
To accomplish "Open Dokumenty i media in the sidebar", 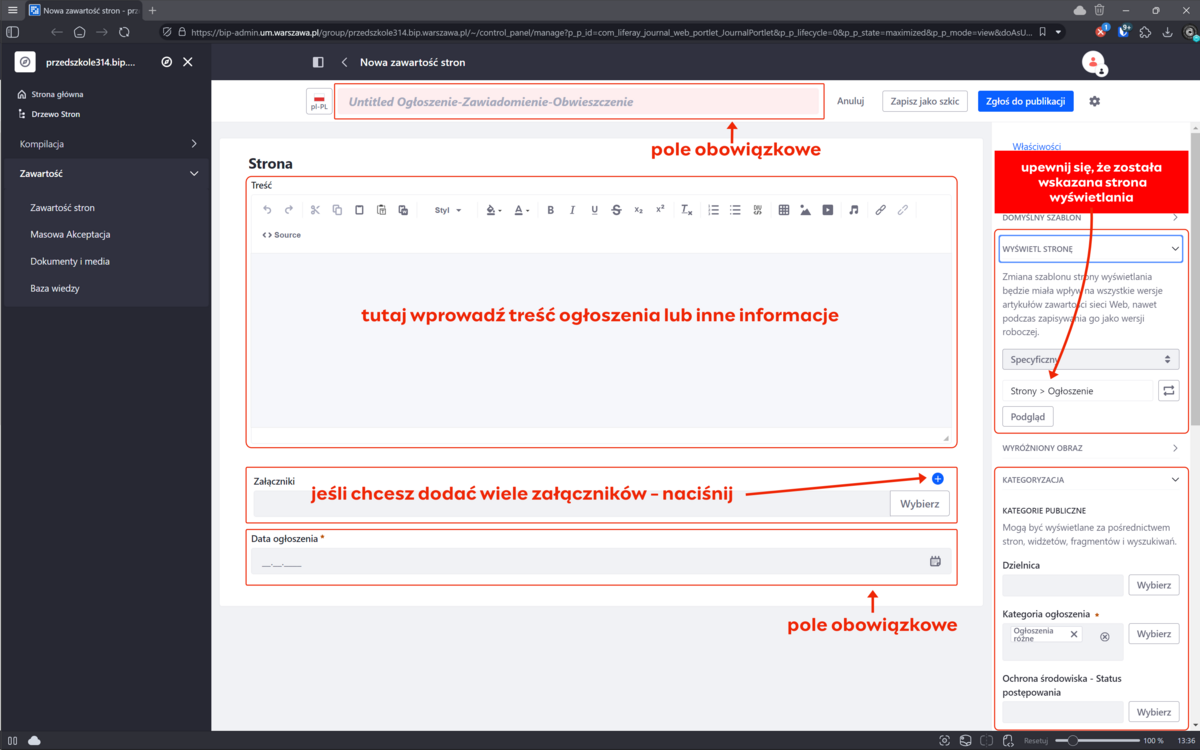I will pyautogui.click(x=70, y=261).
